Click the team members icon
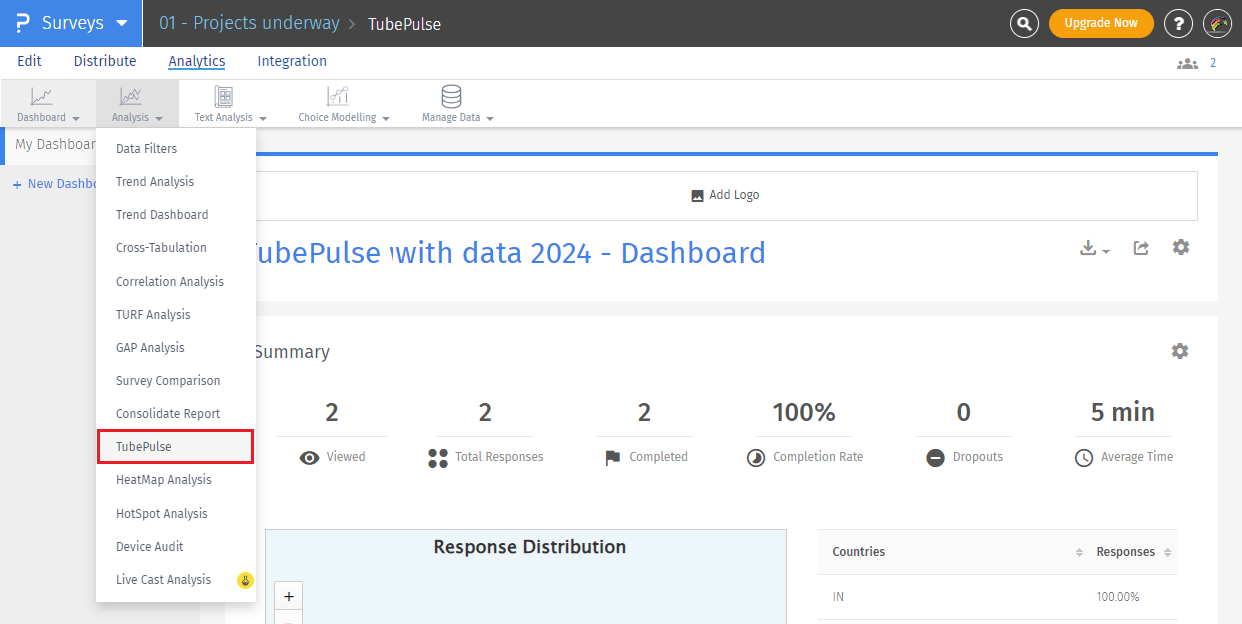 click(x=1187, y=63)
